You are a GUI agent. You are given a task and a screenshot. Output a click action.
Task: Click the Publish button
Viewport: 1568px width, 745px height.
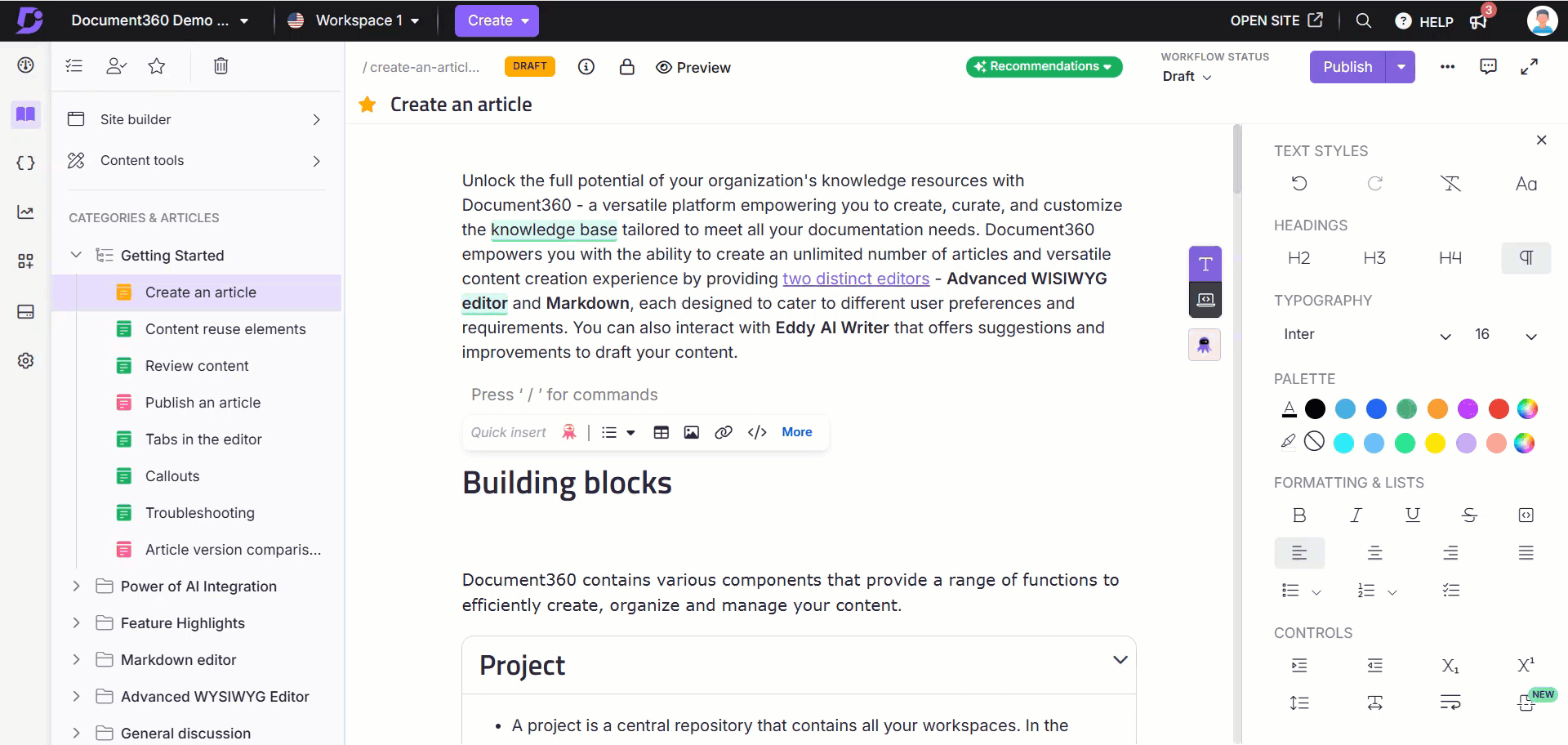1347,67
